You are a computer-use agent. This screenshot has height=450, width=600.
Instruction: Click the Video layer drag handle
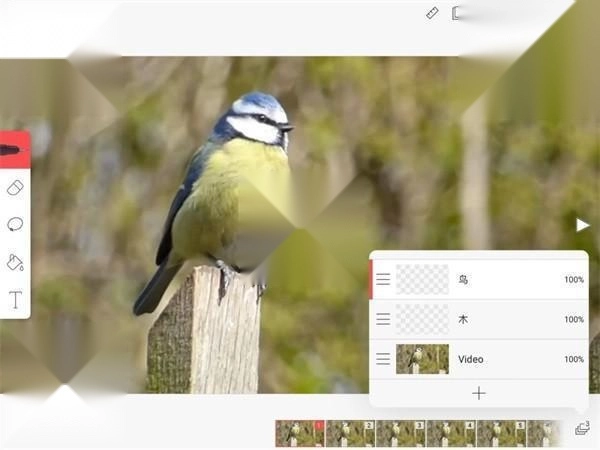[383, 359]
